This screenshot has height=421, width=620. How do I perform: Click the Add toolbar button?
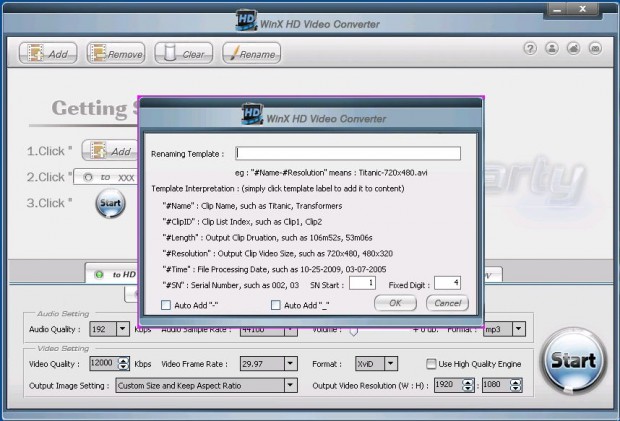pos(48,53)
